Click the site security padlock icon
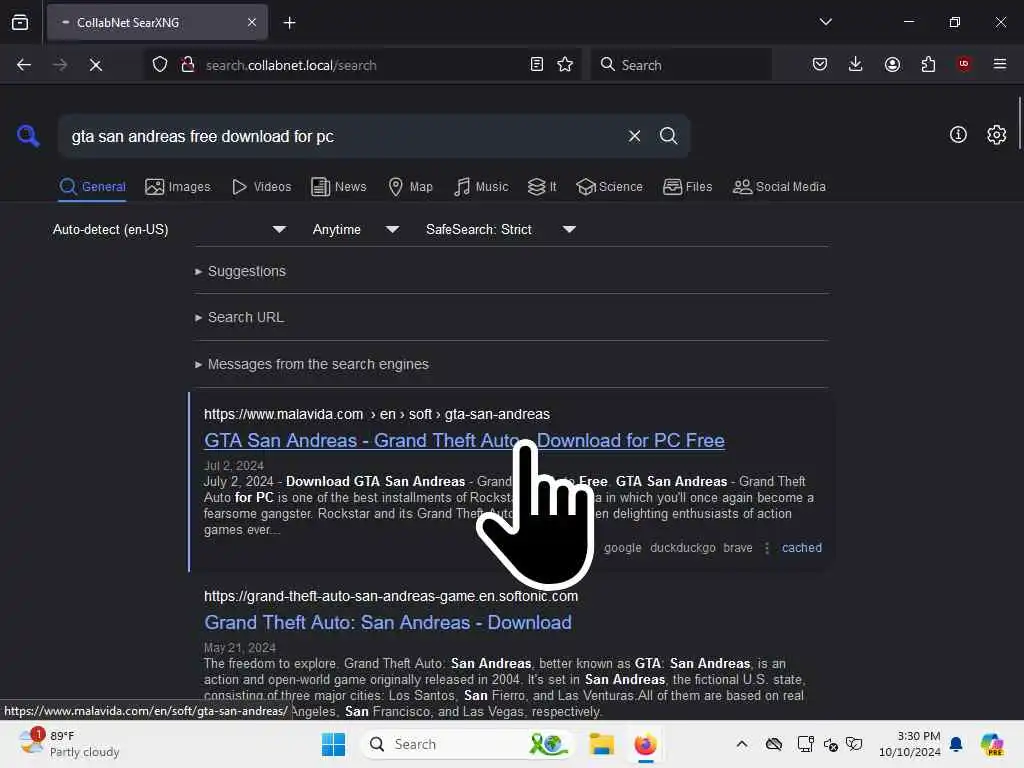 pyautogui.click(x=188, y=65)
